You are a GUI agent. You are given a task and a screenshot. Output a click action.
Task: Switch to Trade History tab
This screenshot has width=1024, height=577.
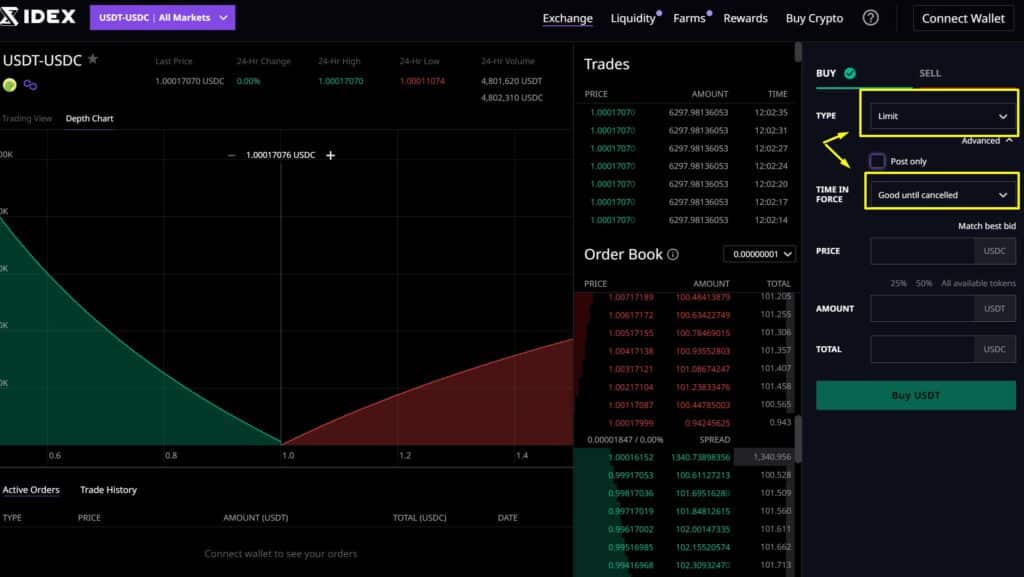108,490
